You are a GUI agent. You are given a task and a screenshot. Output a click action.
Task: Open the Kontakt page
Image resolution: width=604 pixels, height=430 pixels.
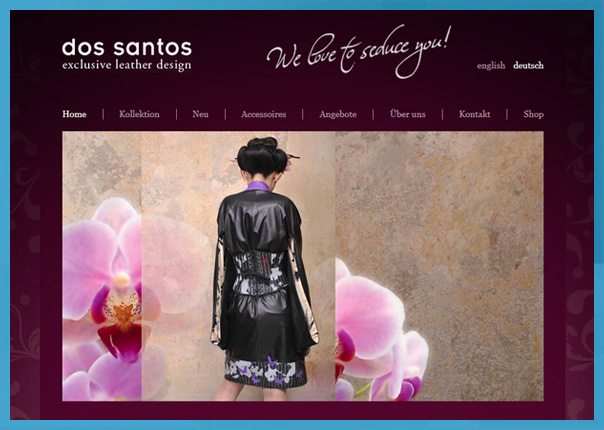tap(475, 114)
